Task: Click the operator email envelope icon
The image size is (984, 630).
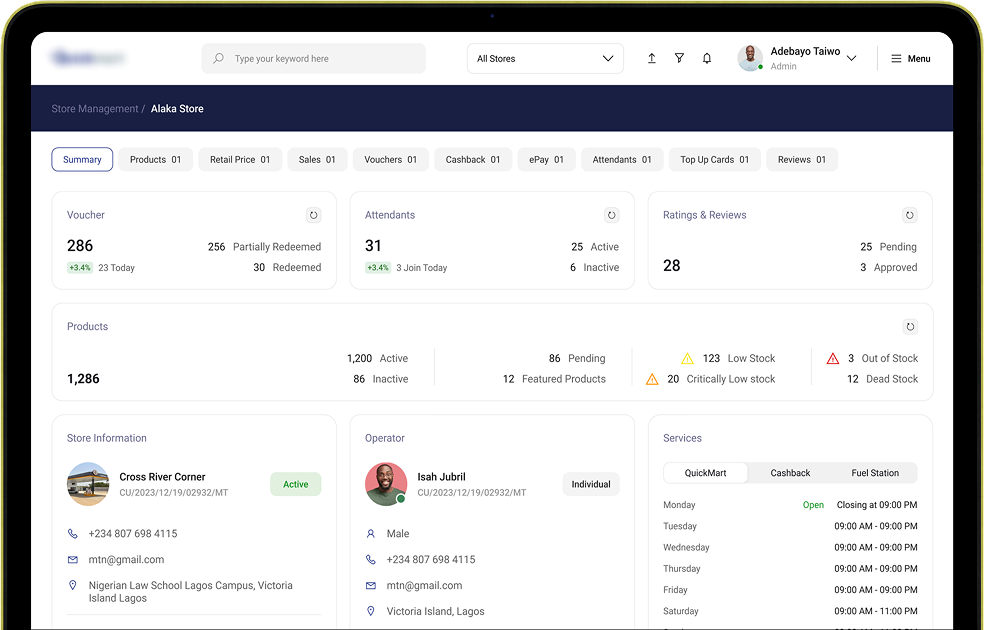Action: 371,585
